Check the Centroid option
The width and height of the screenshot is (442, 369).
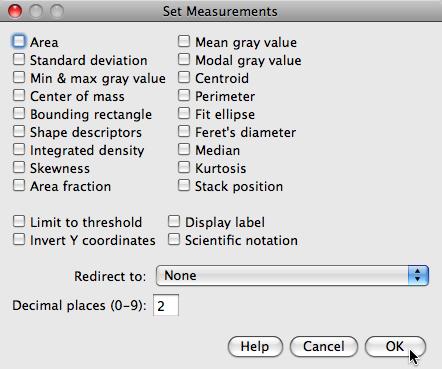click(x=184, y=77)
